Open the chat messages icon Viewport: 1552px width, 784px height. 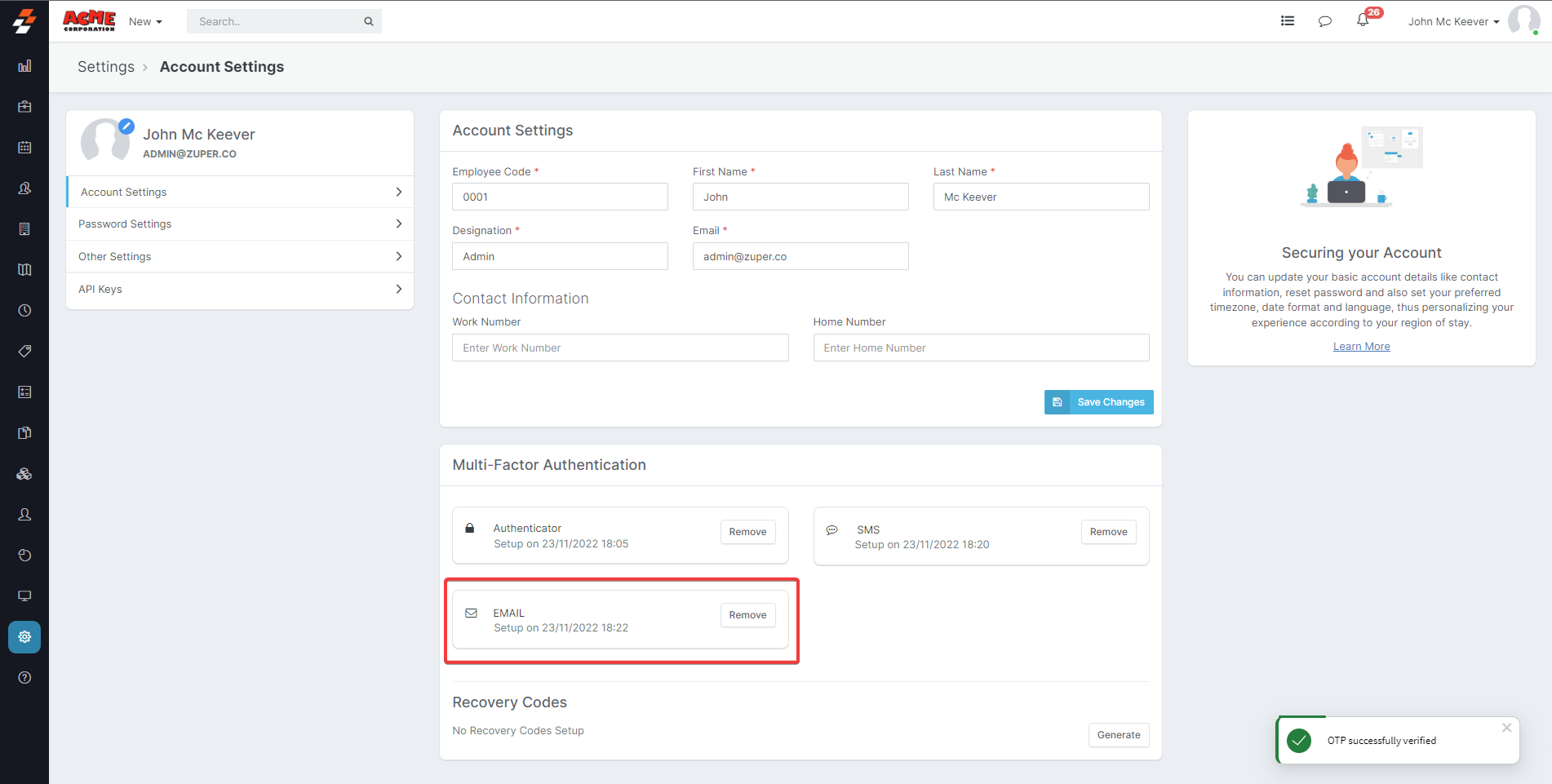point(1324,21)
